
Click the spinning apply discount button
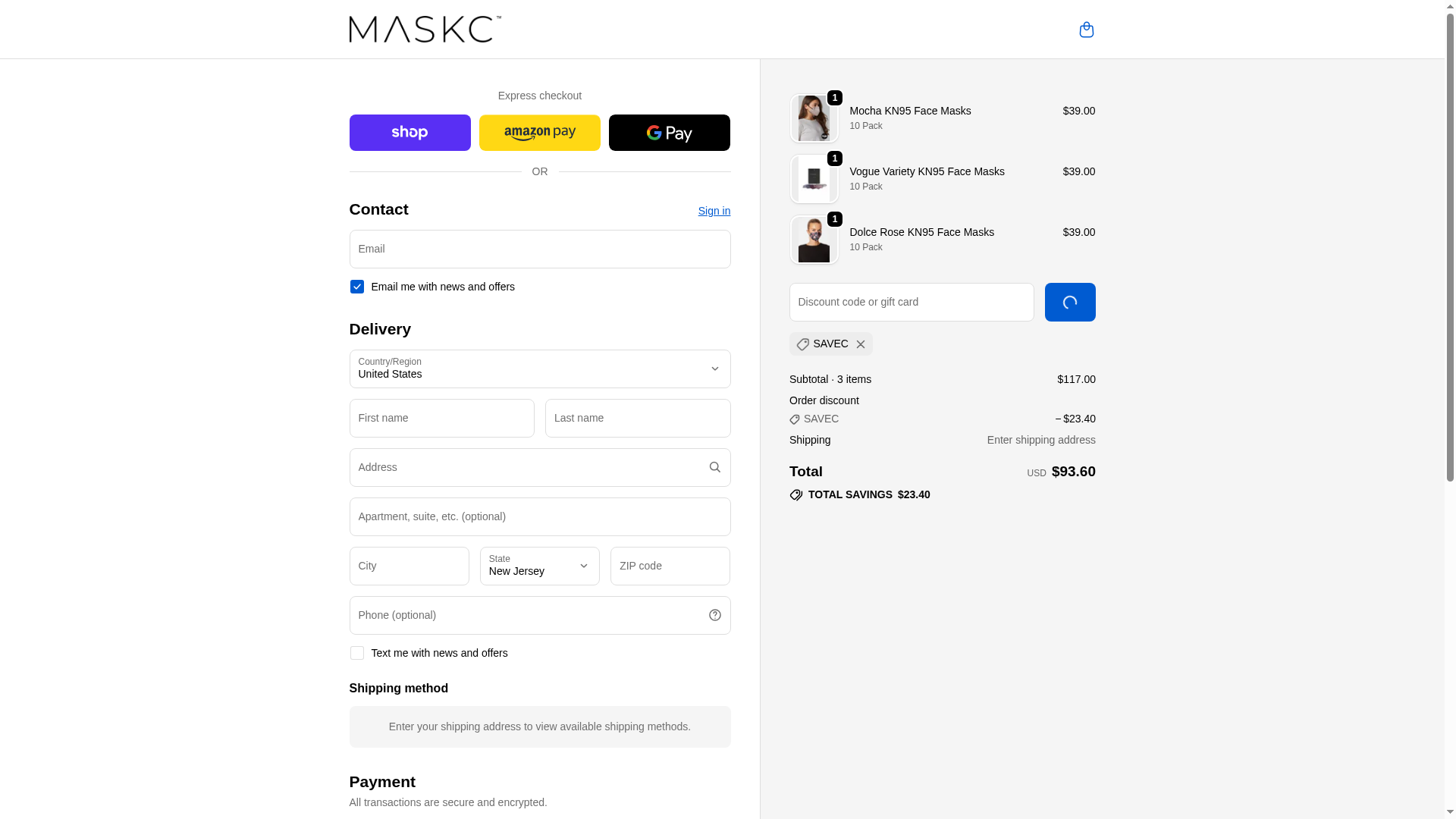(1069, 302)
